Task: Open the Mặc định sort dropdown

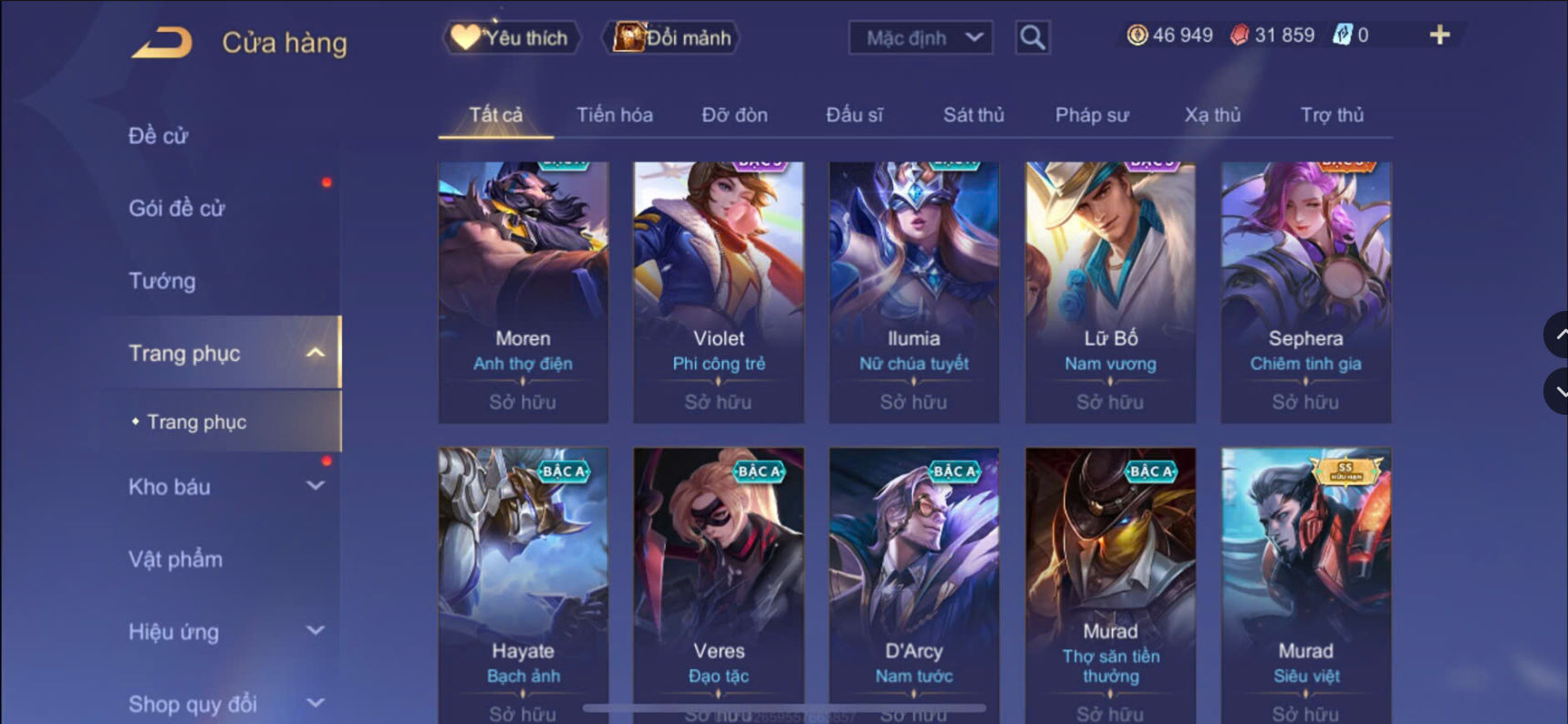Action: click(920, 37)
